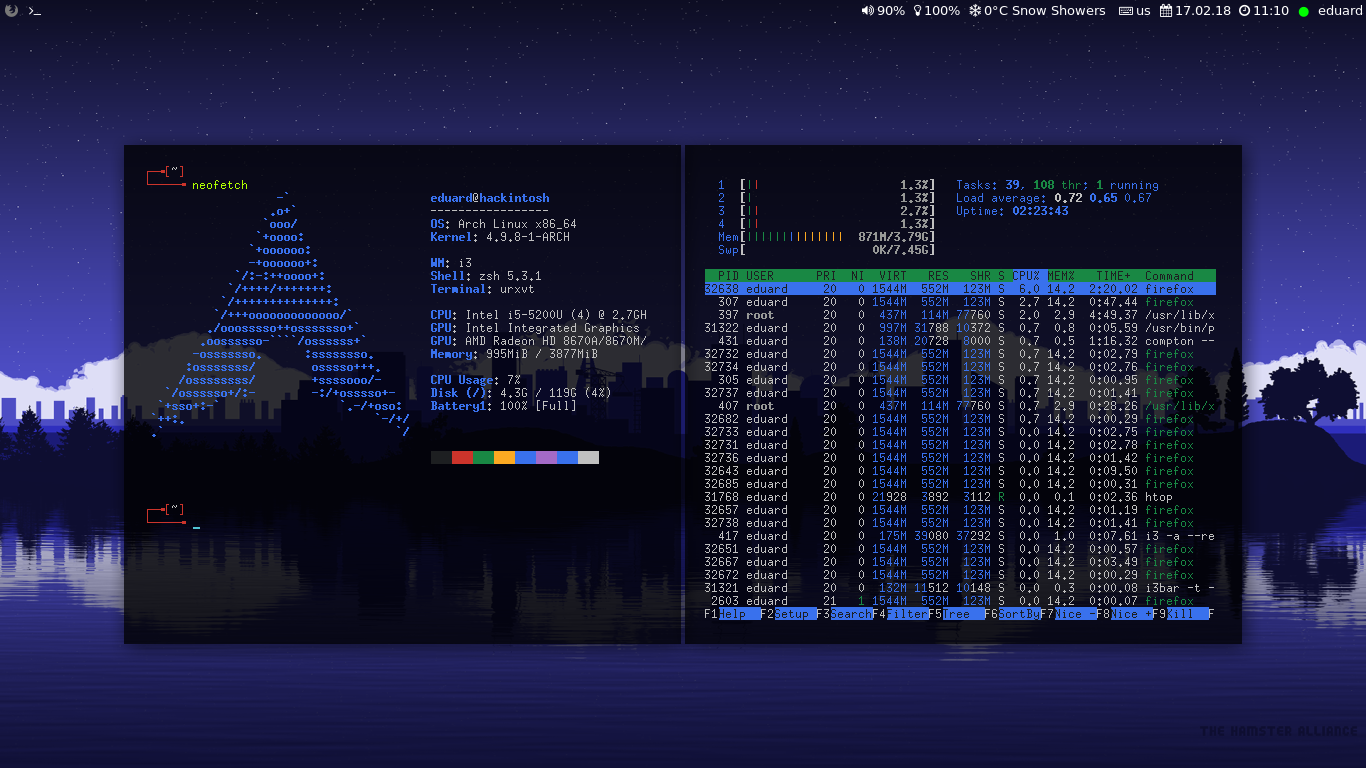The image size is (1366, 768).
Task: Click the 'Kernel: 4.9.8-1-ARCH' line
Action: point(500,237)
